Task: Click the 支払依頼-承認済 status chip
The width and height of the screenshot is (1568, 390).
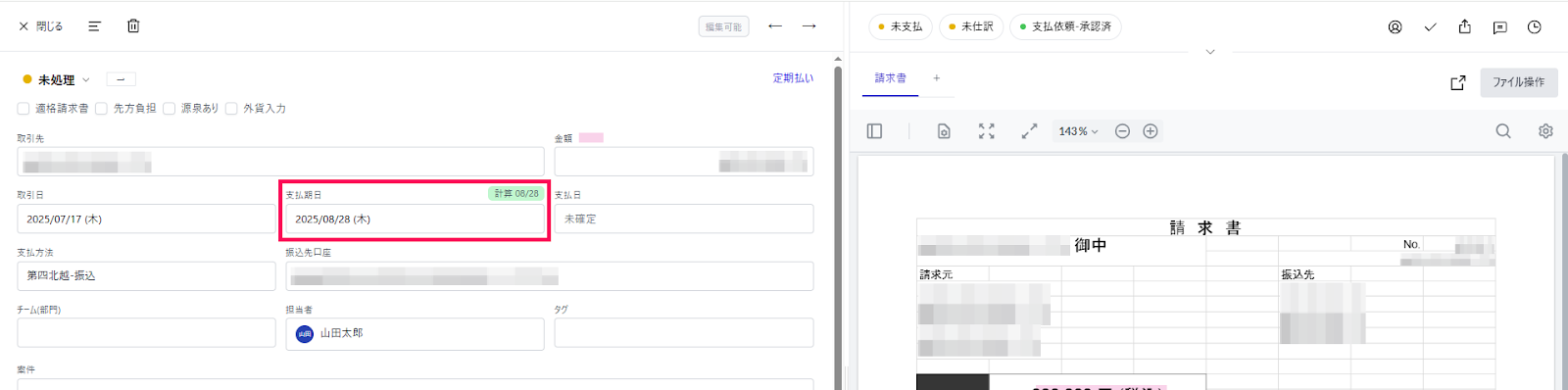Action: pyautogui.click(x=1065, y=26)
